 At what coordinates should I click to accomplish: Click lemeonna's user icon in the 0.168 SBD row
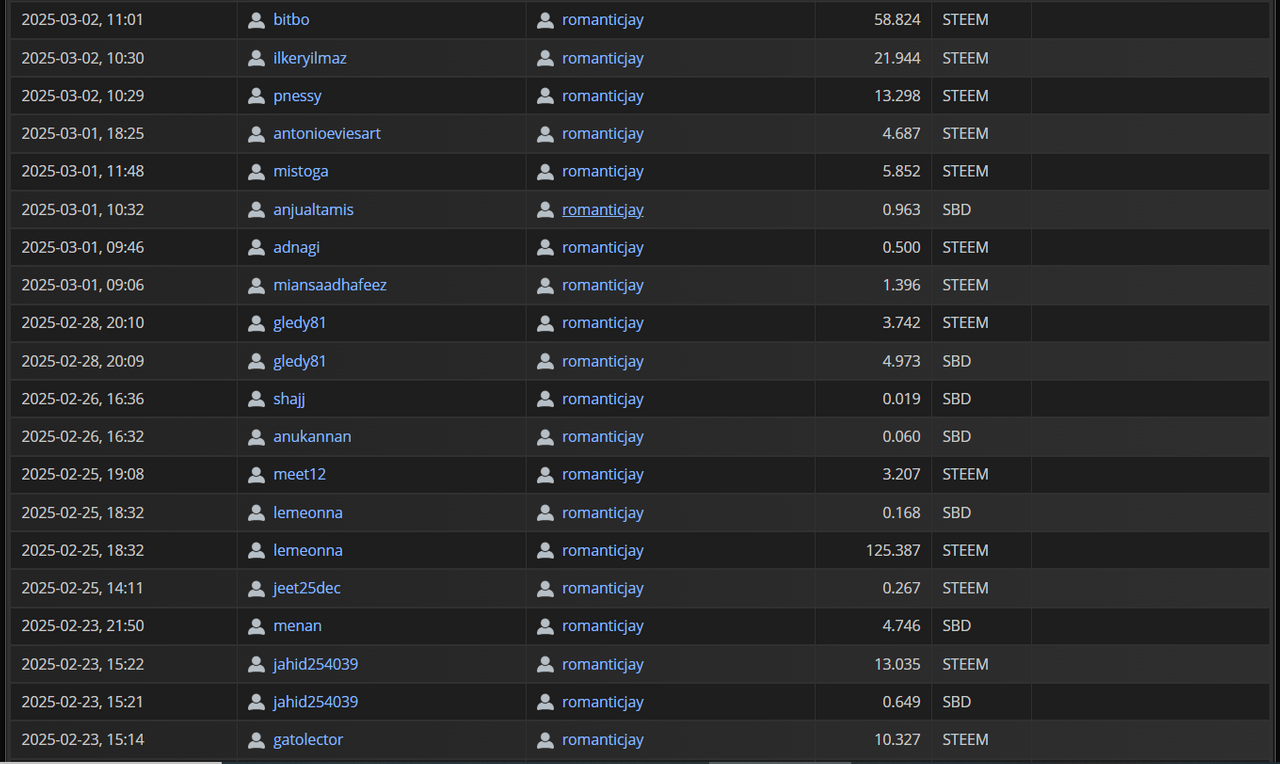coord(256,512)
